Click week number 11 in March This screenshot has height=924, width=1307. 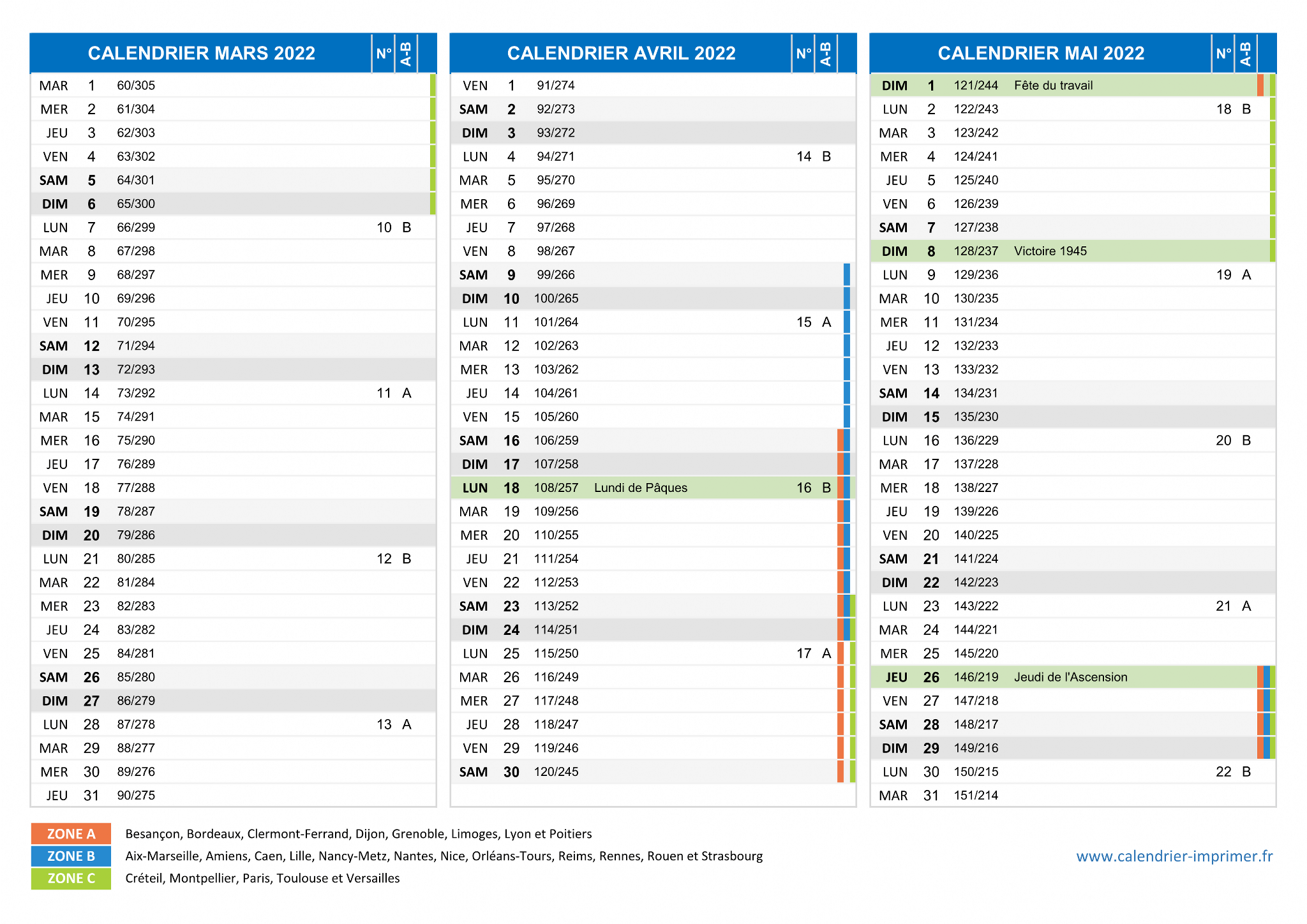(x=384, y=393)
